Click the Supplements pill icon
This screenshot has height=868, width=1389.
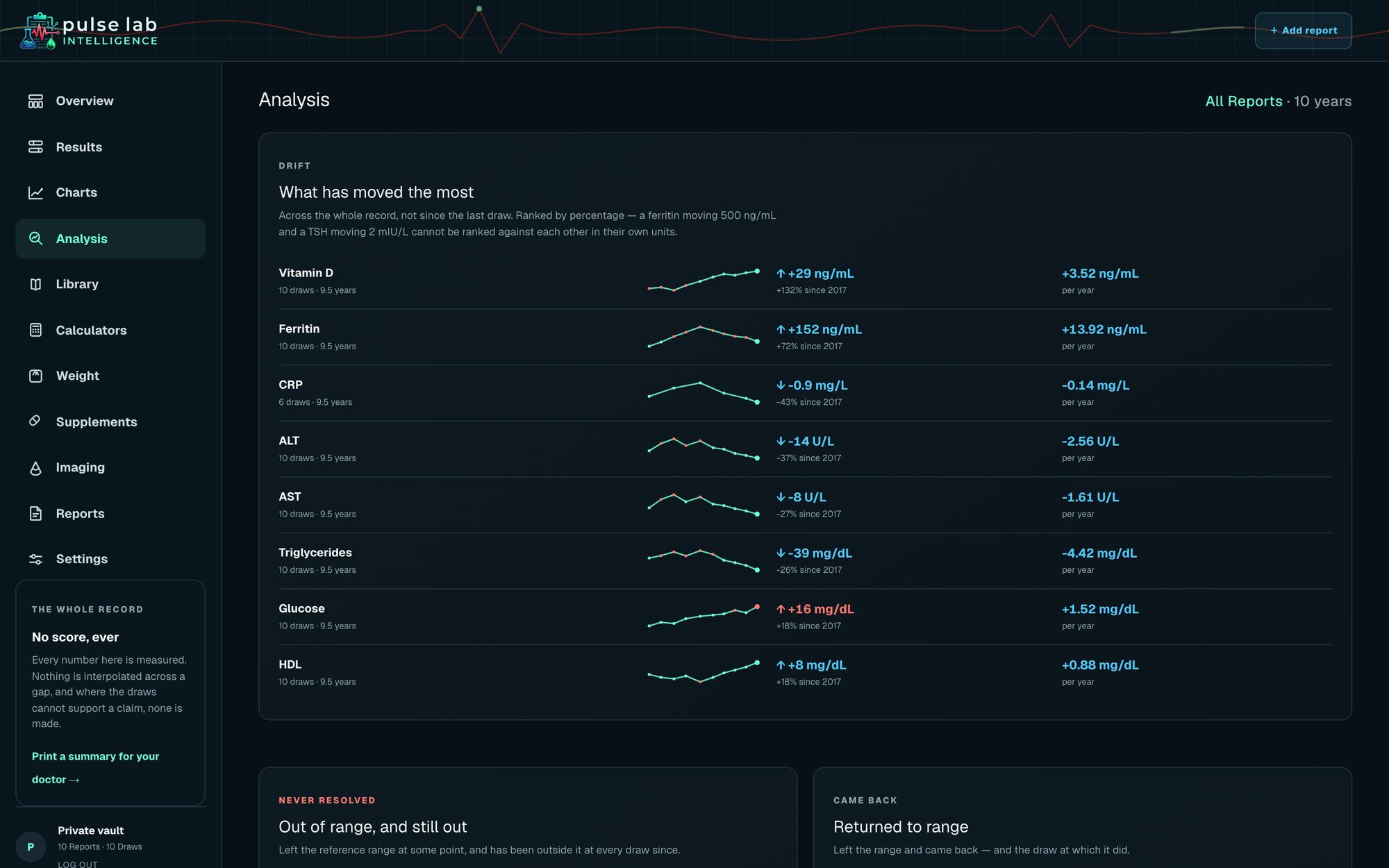click(35, 422)
